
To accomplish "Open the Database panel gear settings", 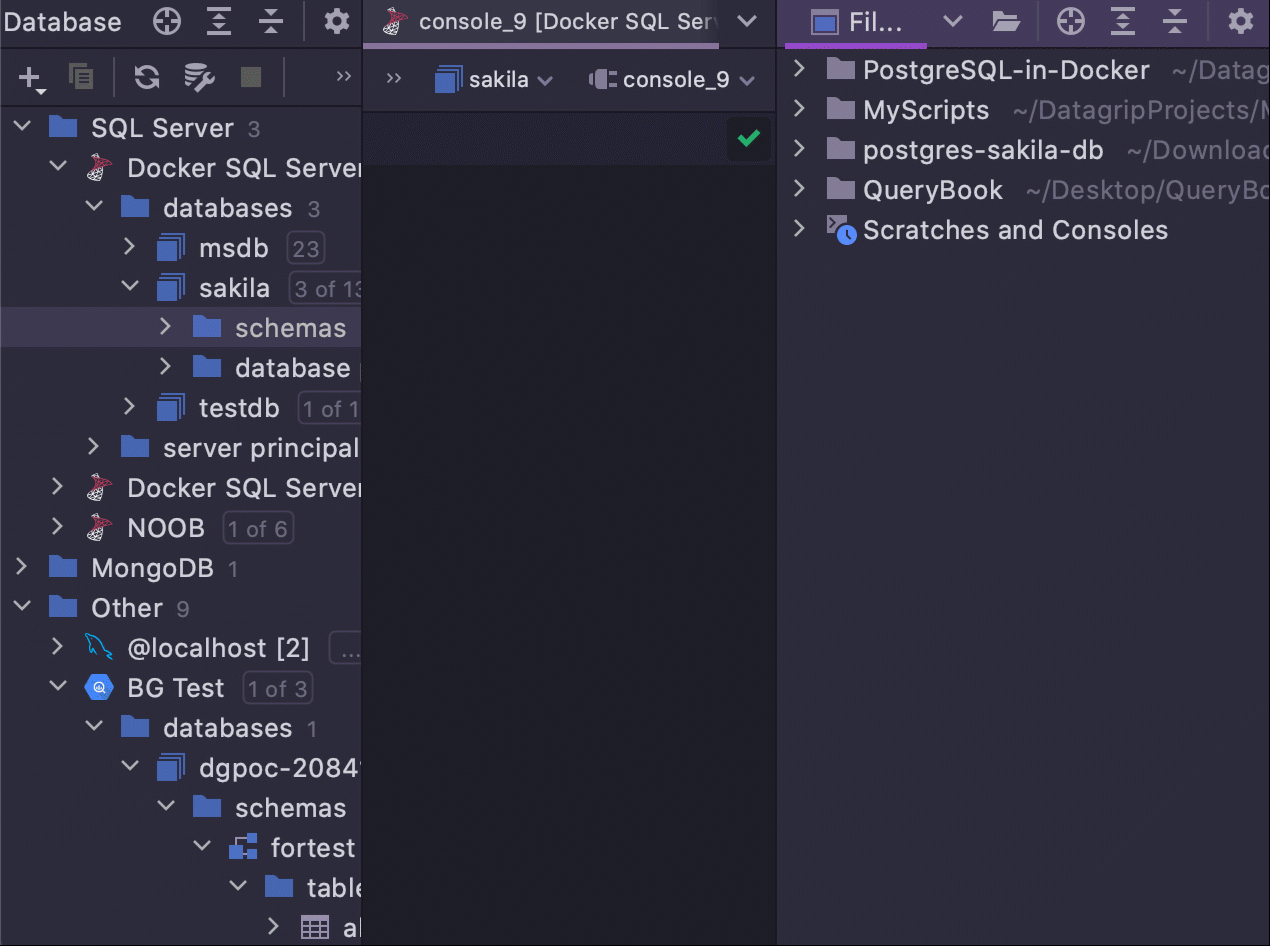I will click(337, 21).
